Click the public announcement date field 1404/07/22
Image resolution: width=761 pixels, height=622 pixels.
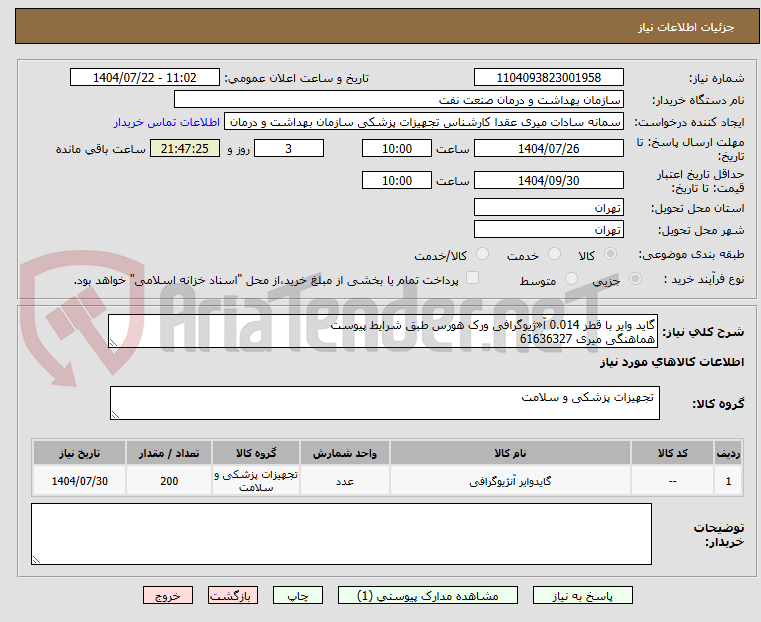(145, 78)
